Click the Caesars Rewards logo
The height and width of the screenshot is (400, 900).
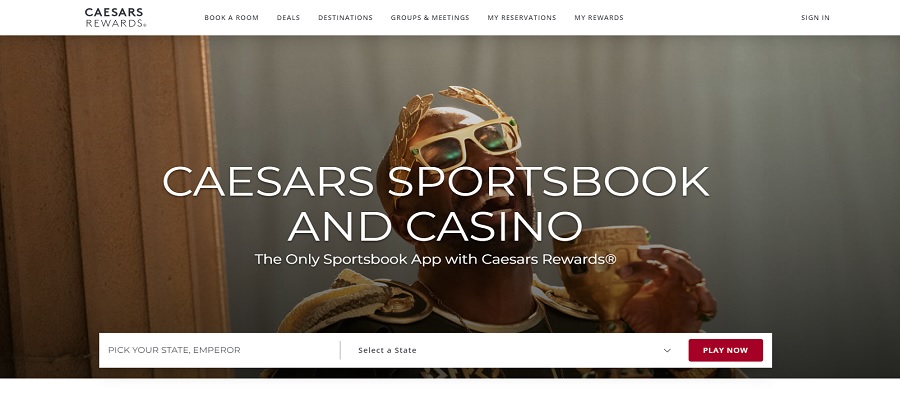pyautogui.click(x=115, y=17)
